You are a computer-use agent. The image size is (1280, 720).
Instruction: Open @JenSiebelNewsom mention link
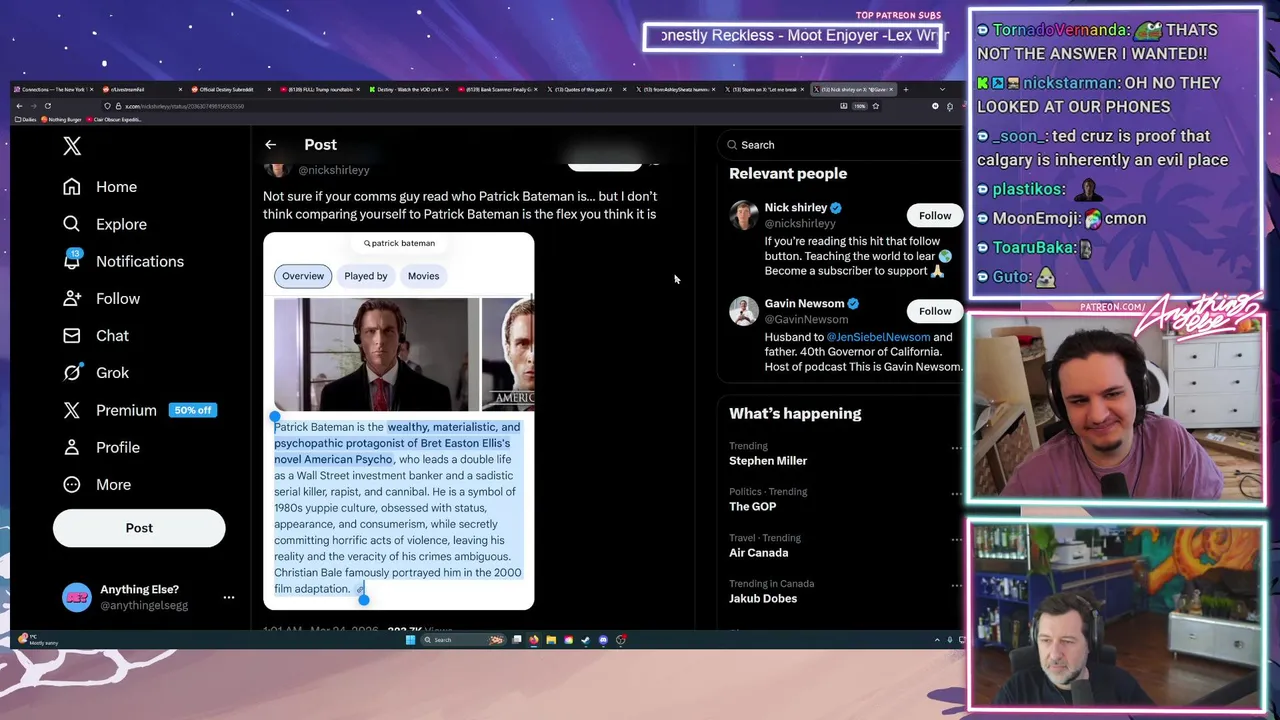point(878,337)
